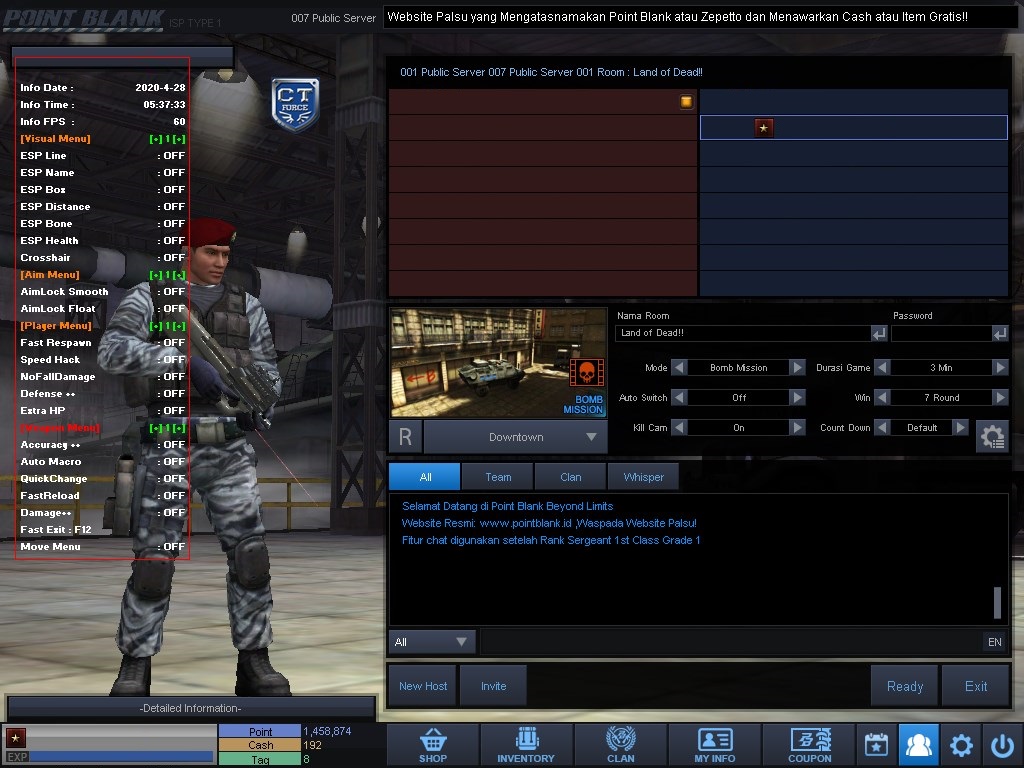The image size is (1024, 768).
Task: Click the Tag balance label
Action: tap(260, 760)
